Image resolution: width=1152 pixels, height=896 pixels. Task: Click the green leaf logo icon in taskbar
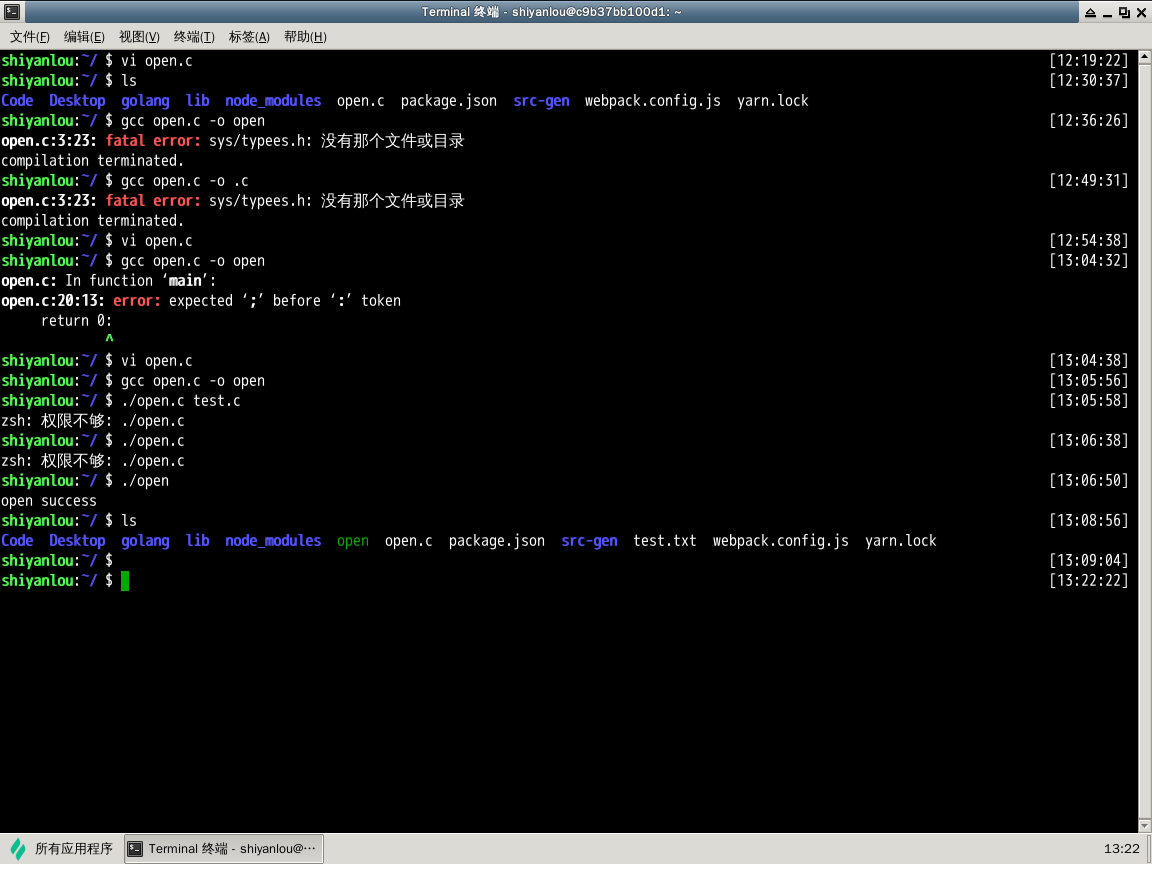(x=18, y=850)
